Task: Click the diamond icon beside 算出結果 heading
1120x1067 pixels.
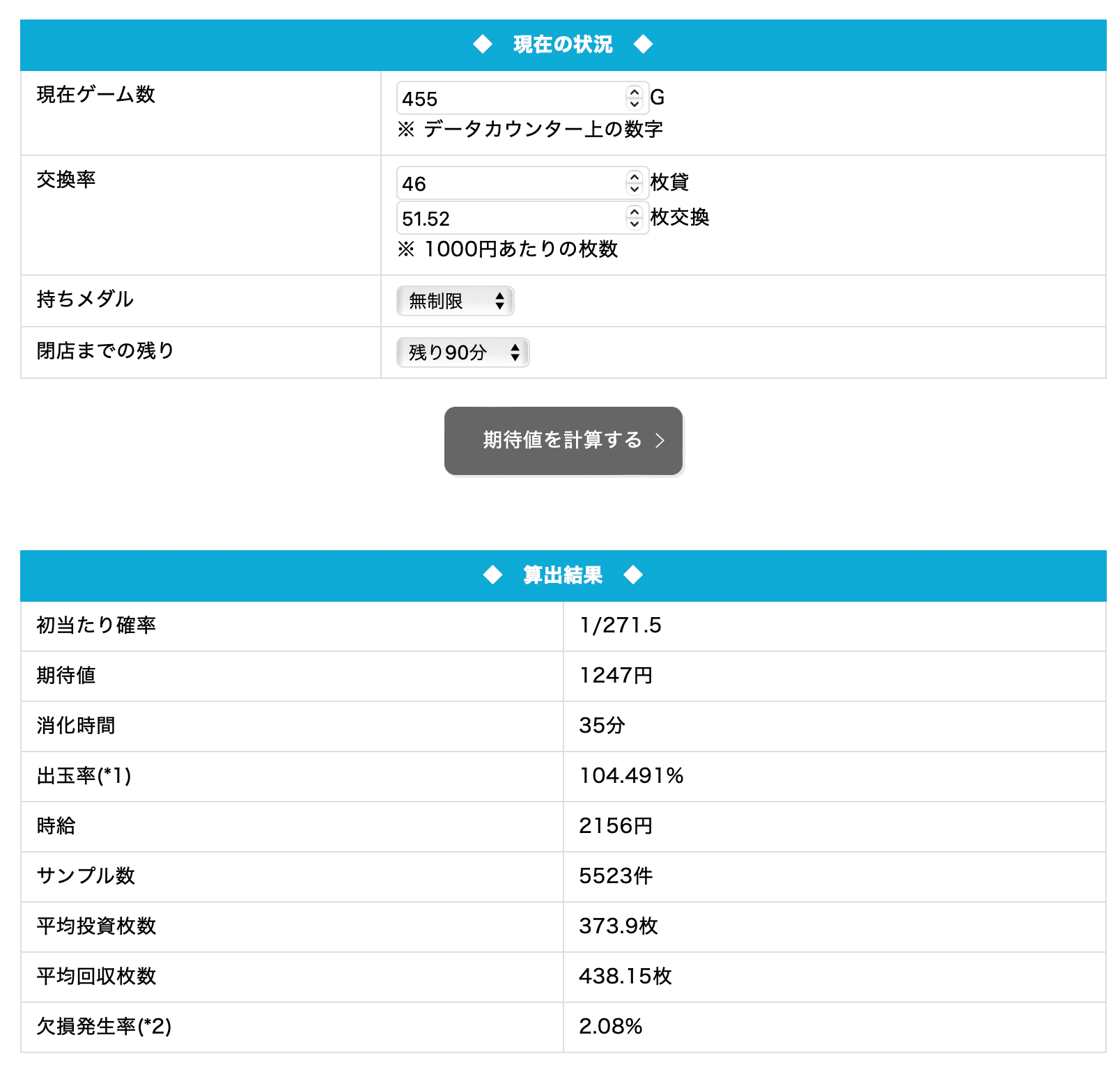Action: click(x=494, y=575)
